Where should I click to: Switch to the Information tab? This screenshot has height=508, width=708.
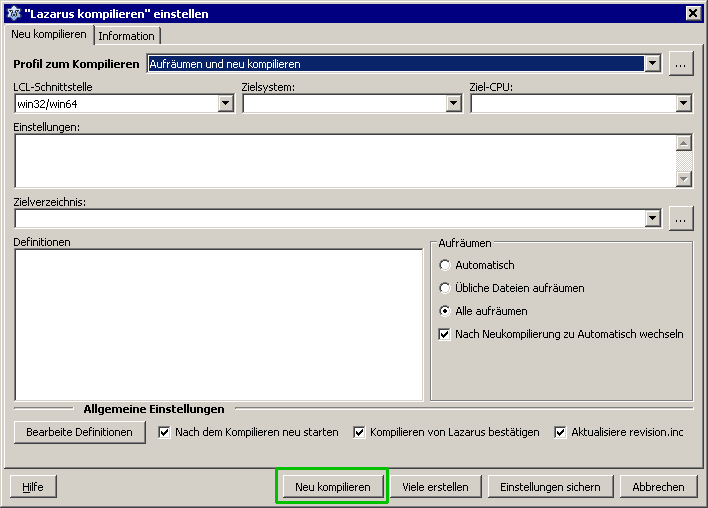(x=126, y=36)
